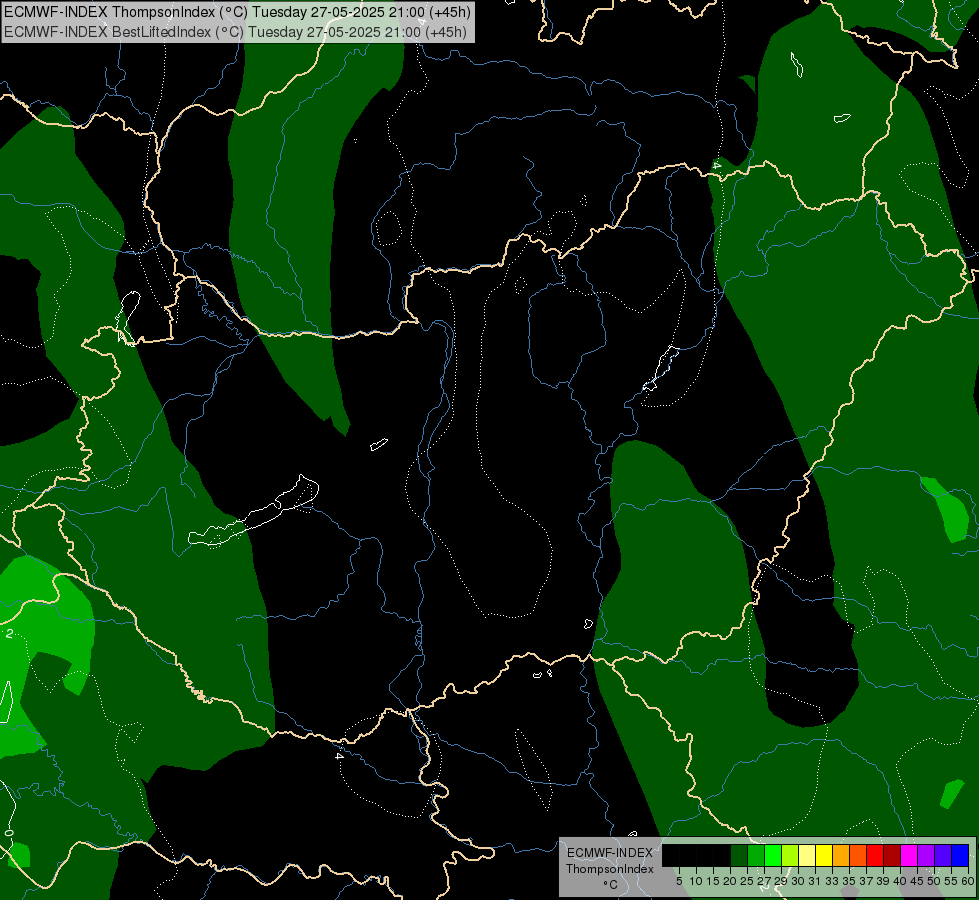The width and height of the screenshot is (979, 900).
Task: Click the legend value 60
Action: click(968, 881)
